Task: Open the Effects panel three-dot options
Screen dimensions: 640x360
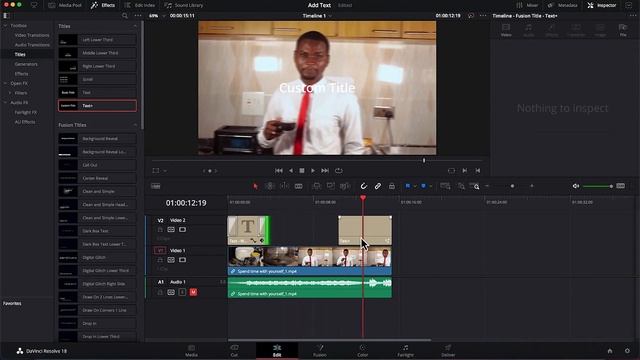Action: click(x=138, y=16)
